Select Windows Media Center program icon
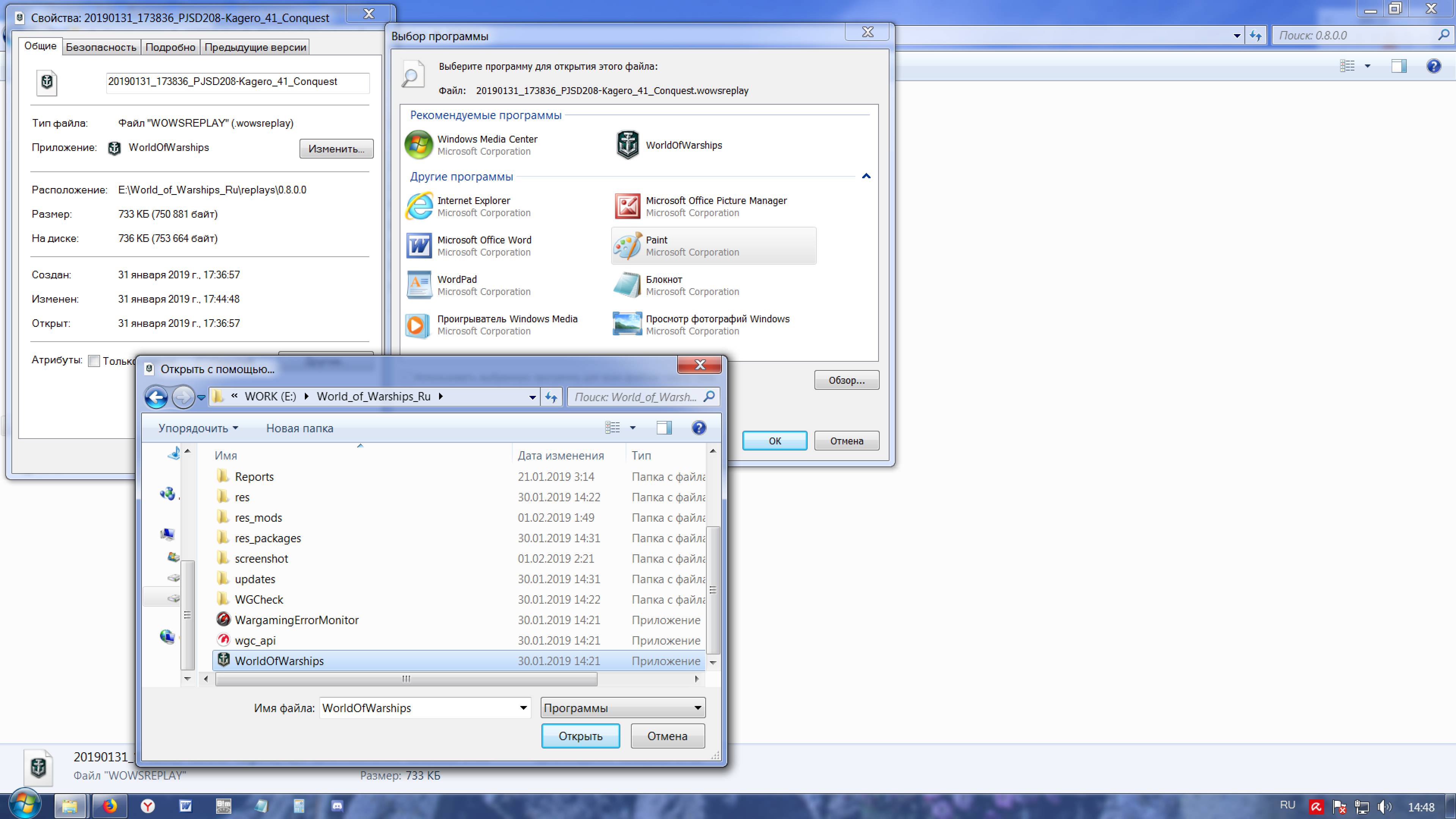Screen dimensions: 1456x819 [x=419, y=145]
